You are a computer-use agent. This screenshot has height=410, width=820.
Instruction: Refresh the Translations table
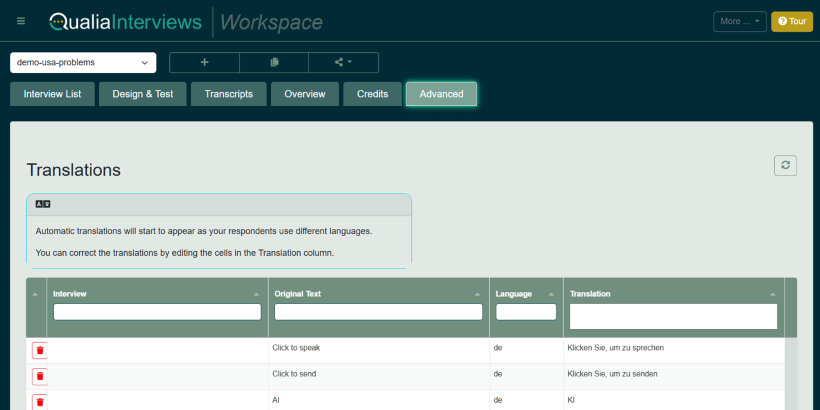(x=785, y=165)
